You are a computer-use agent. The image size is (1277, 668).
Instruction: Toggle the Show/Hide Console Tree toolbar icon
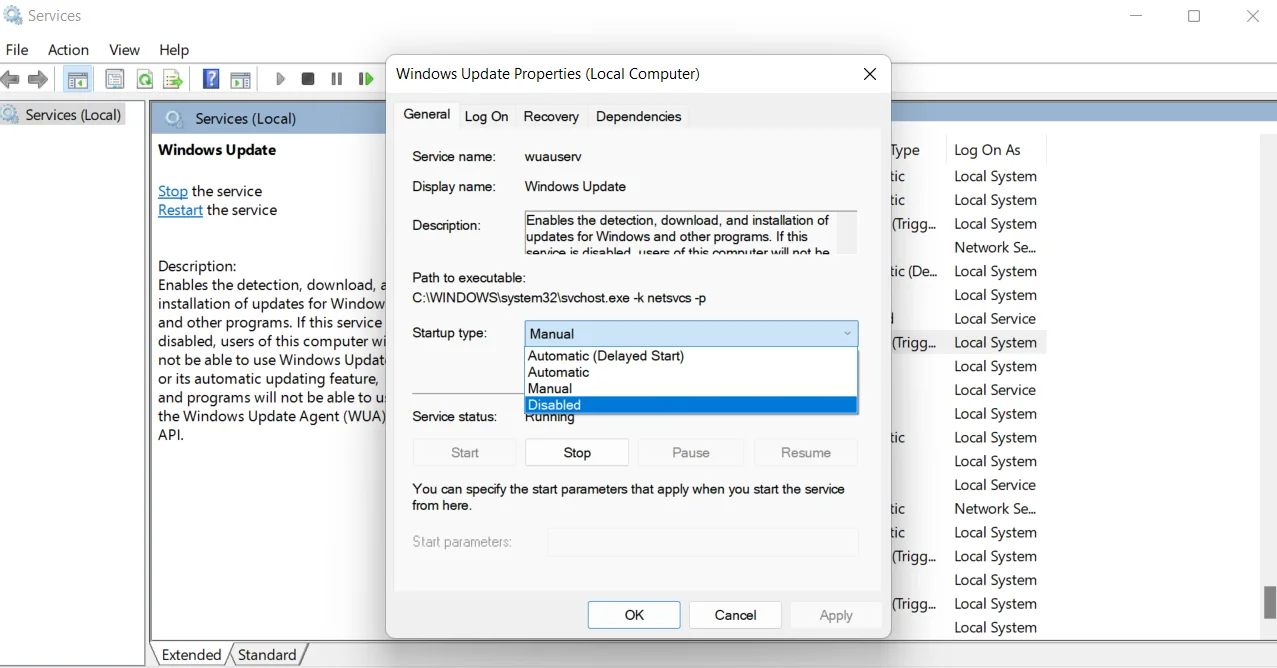78,79
